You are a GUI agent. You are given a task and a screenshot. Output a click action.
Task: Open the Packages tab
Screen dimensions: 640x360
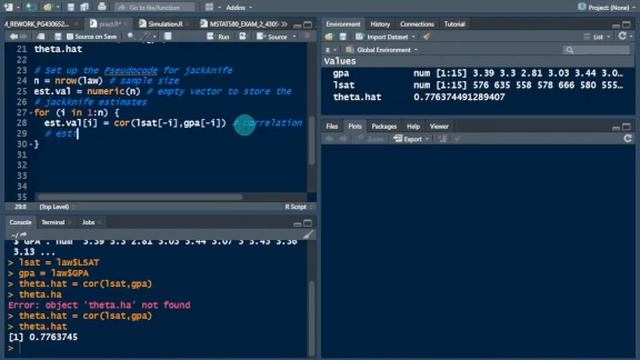click(x=384, y=127)
